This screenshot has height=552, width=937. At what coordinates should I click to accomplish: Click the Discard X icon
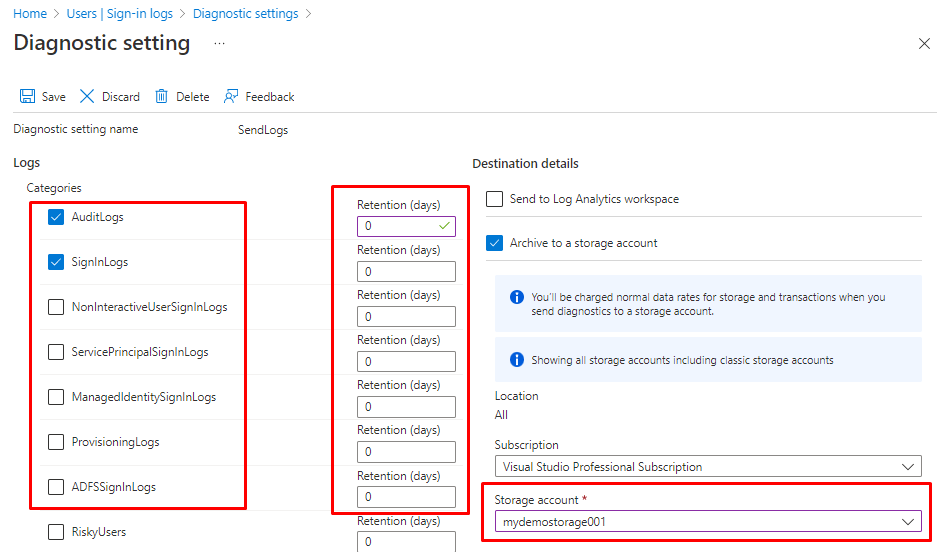87,97
